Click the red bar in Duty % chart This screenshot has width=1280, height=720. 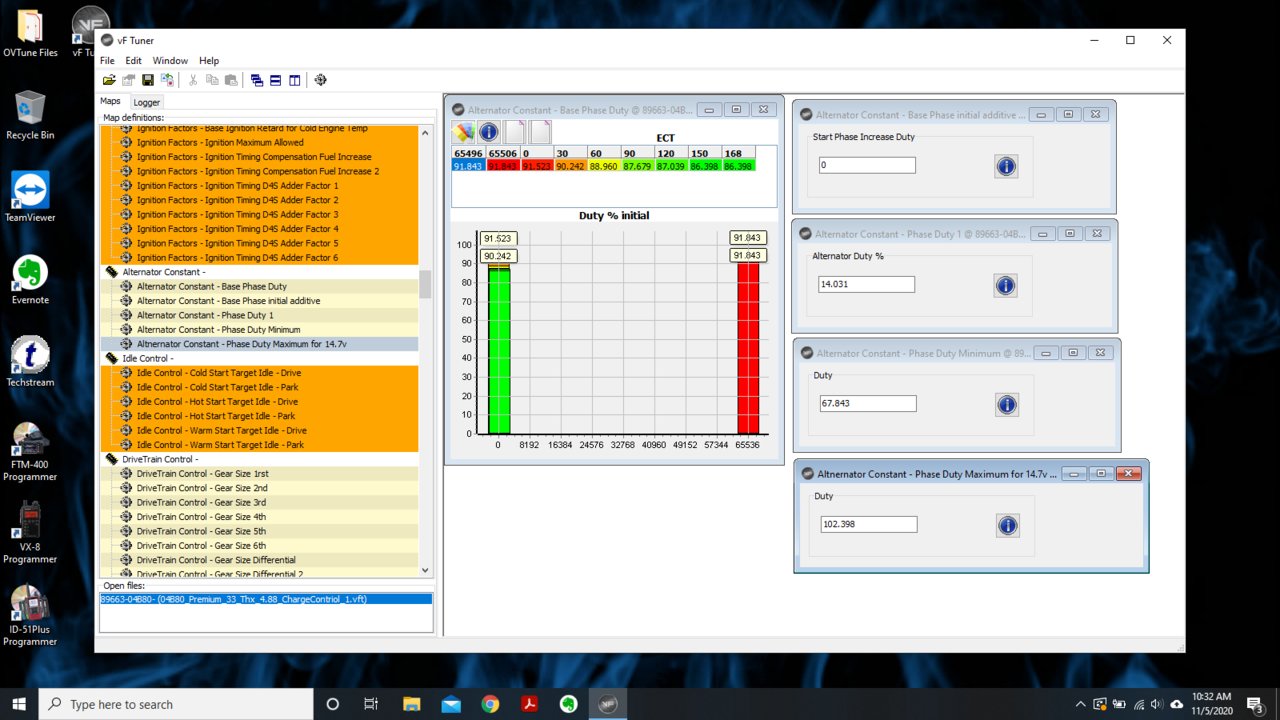(x=748, y=348)
